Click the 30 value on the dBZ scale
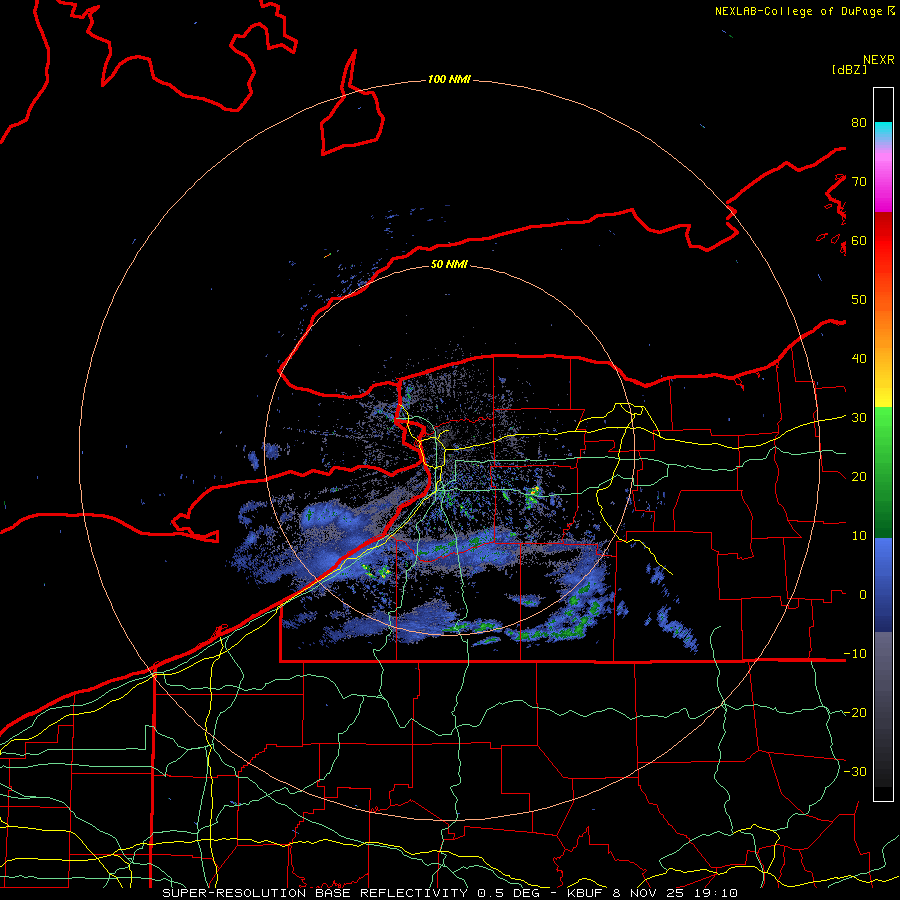Image resolution: width=900 pixels, height=900 pixels. click(859, 417)
